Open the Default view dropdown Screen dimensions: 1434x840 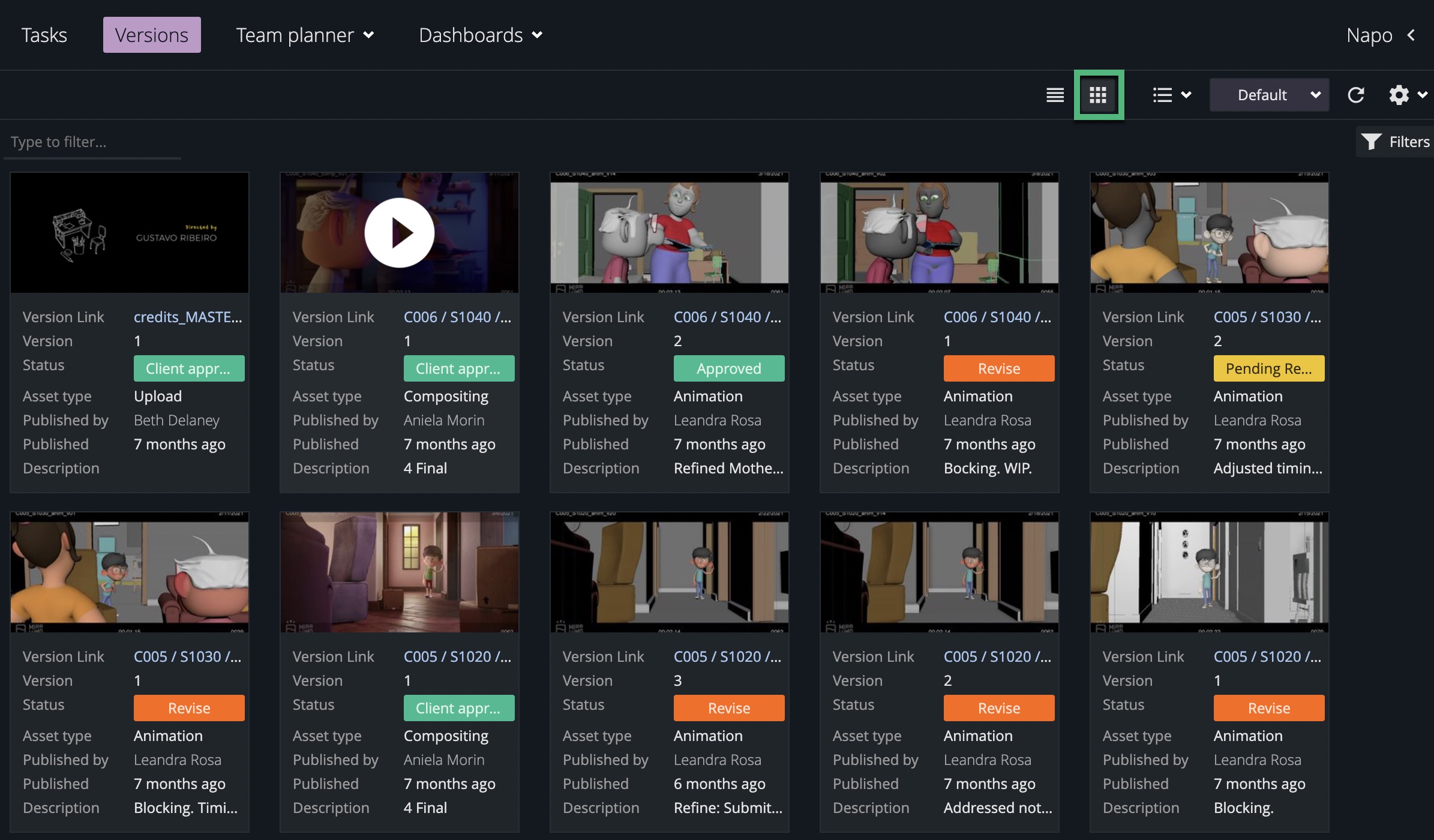point(1269,95)
